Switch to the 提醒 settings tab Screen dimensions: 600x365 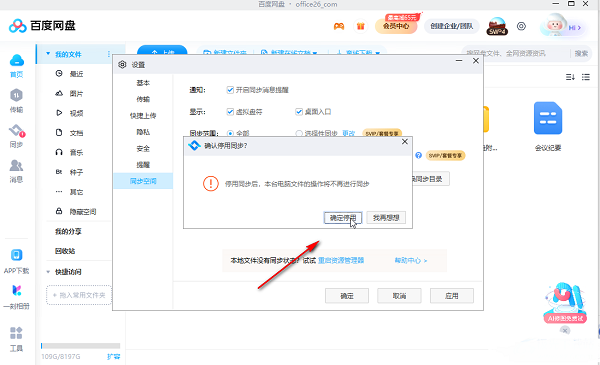click(143, 165)
